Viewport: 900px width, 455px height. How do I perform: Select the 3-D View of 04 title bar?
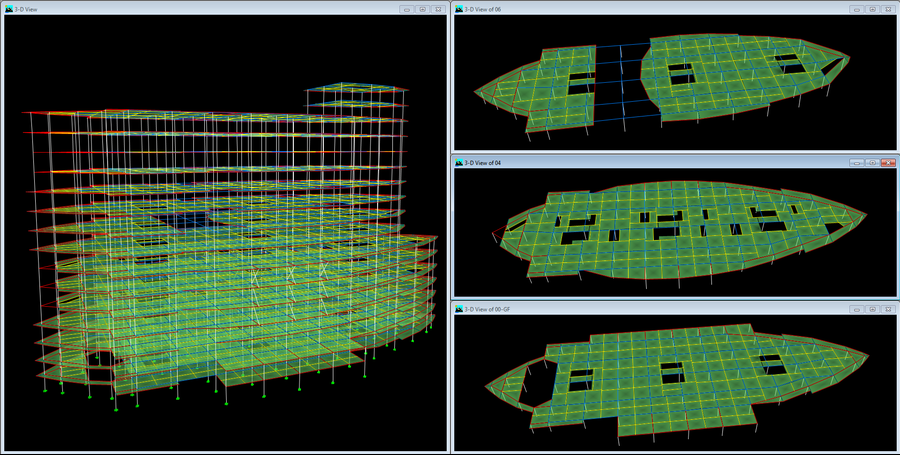tap(650, 162)
